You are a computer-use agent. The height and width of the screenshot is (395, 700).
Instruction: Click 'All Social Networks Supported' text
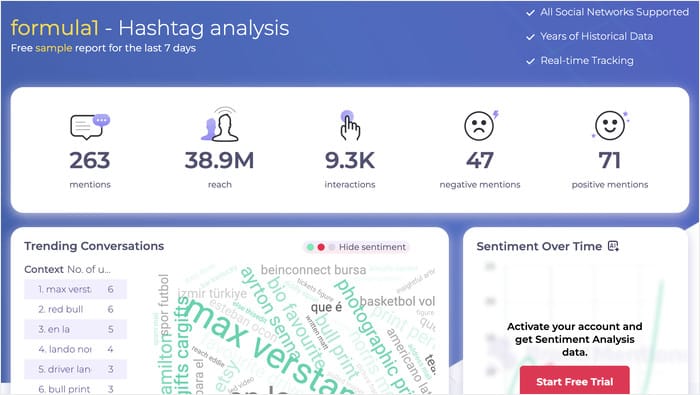click(615, 12)
